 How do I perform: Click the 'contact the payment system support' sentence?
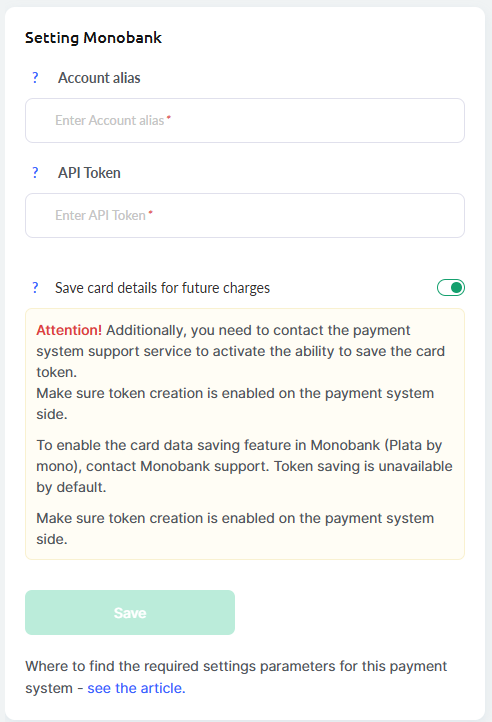[x=240, y=351]
